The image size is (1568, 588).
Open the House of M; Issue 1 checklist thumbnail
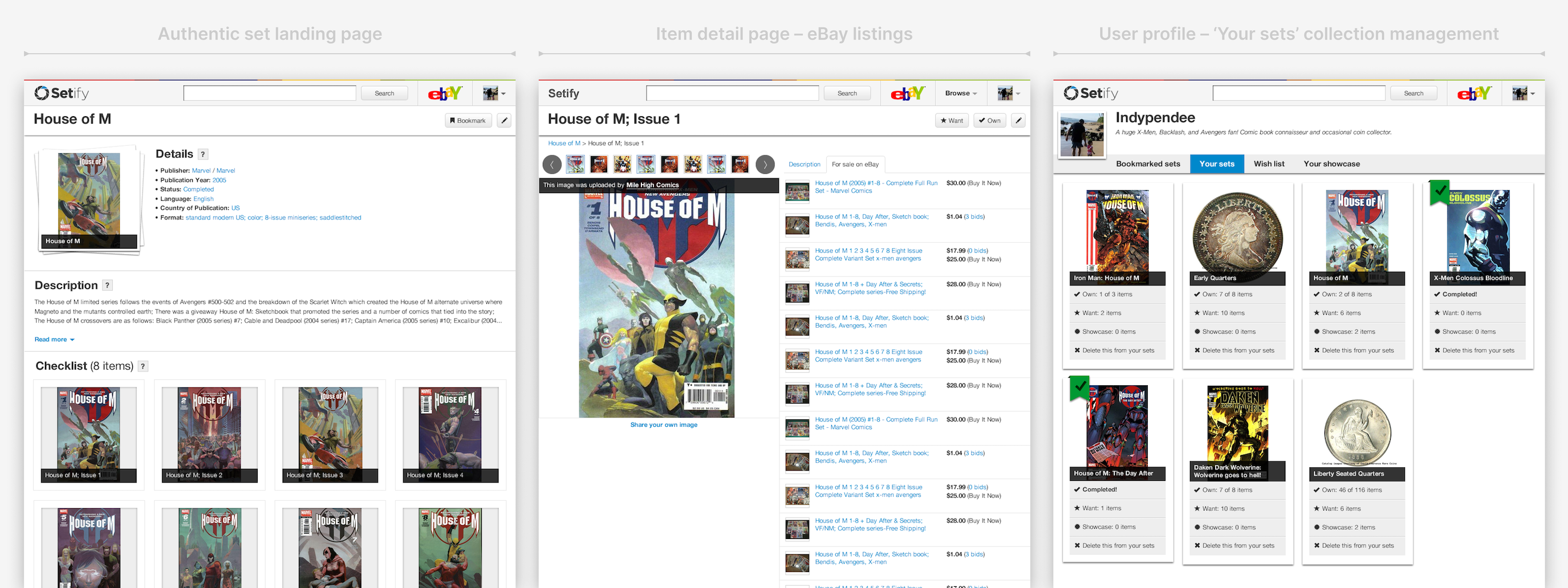pyautogui.click(x=89, y=435)
